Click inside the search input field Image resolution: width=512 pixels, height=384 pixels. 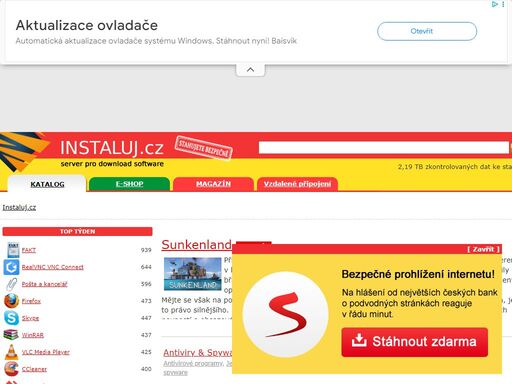click(384, 147)
